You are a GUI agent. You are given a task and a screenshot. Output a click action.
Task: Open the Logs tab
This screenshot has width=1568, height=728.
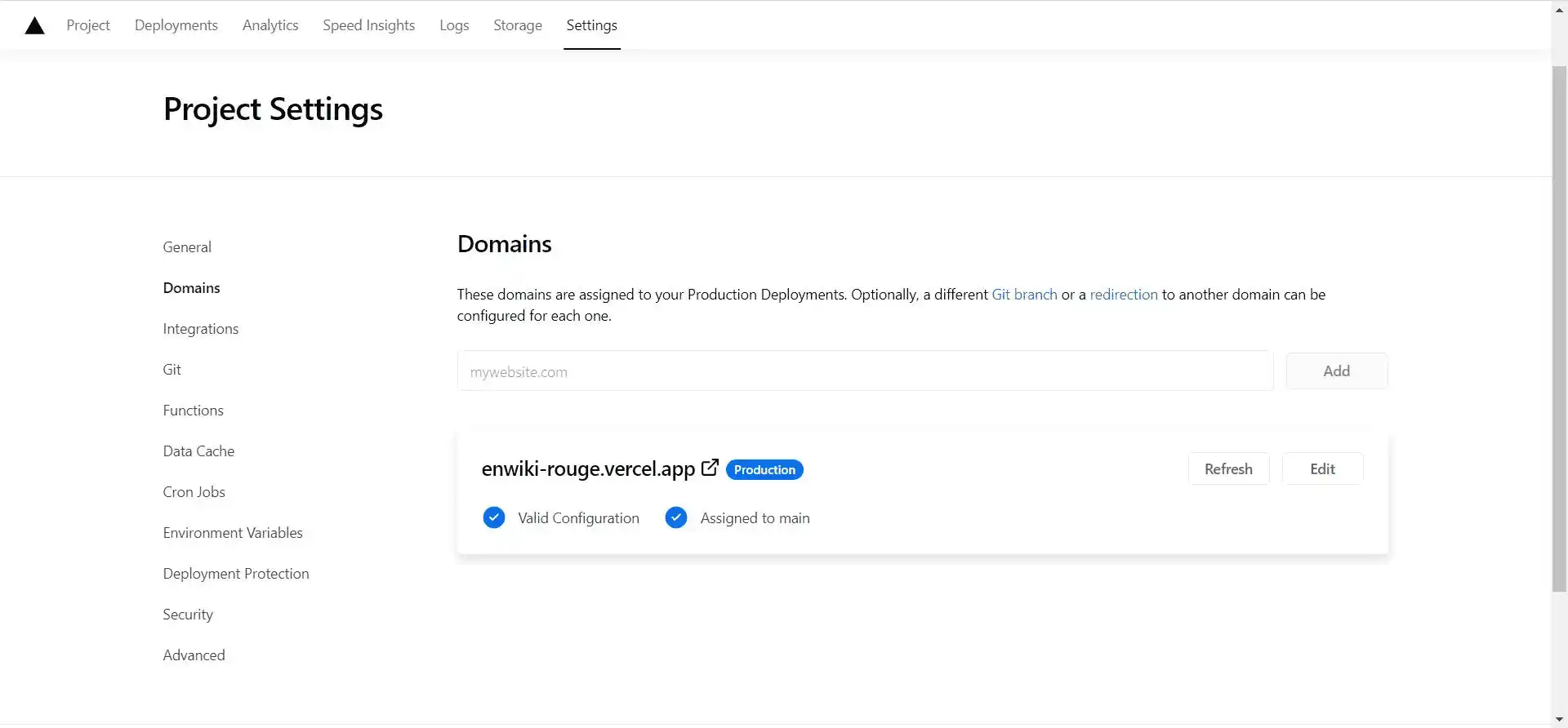(454, 25)
